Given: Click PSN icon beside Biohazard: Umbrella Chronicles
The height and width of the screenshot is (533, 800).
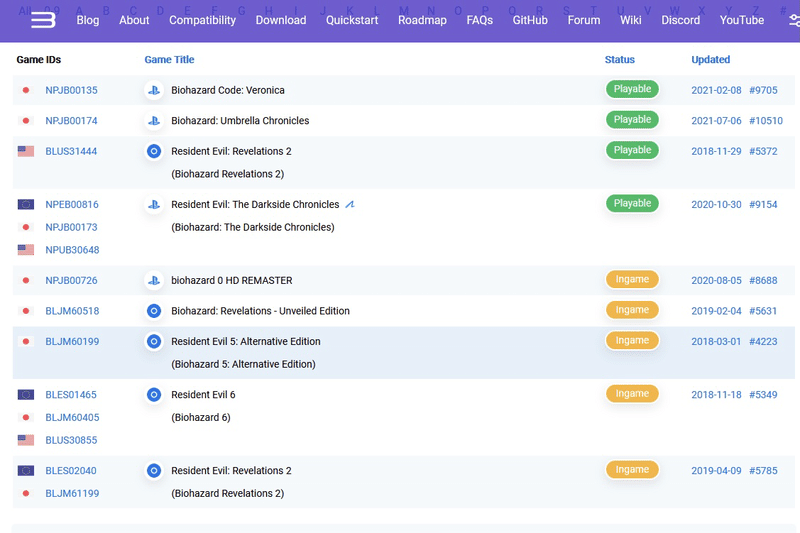Looking at the screenshot, I should point(154,121).
